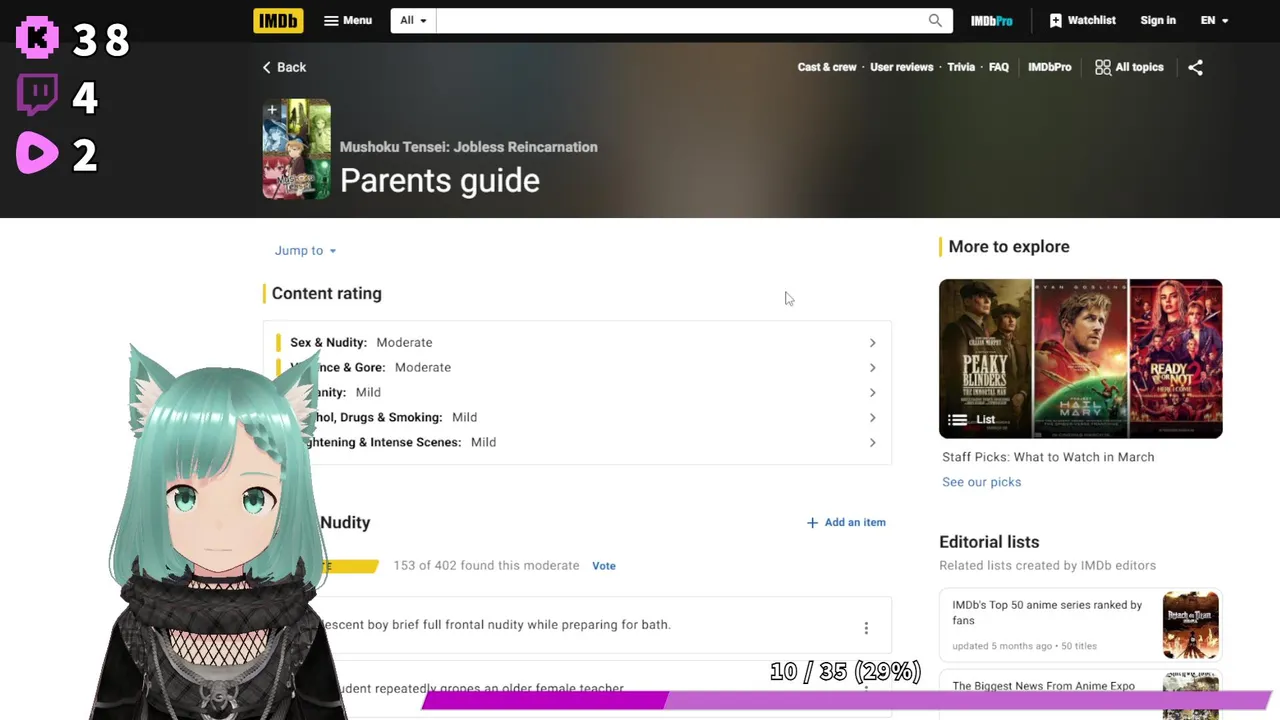Viewport: 1280px width, 720px height.
Task: Expand the Jump to dropdown
Action: pyautogui.click(x=305, y=250)
